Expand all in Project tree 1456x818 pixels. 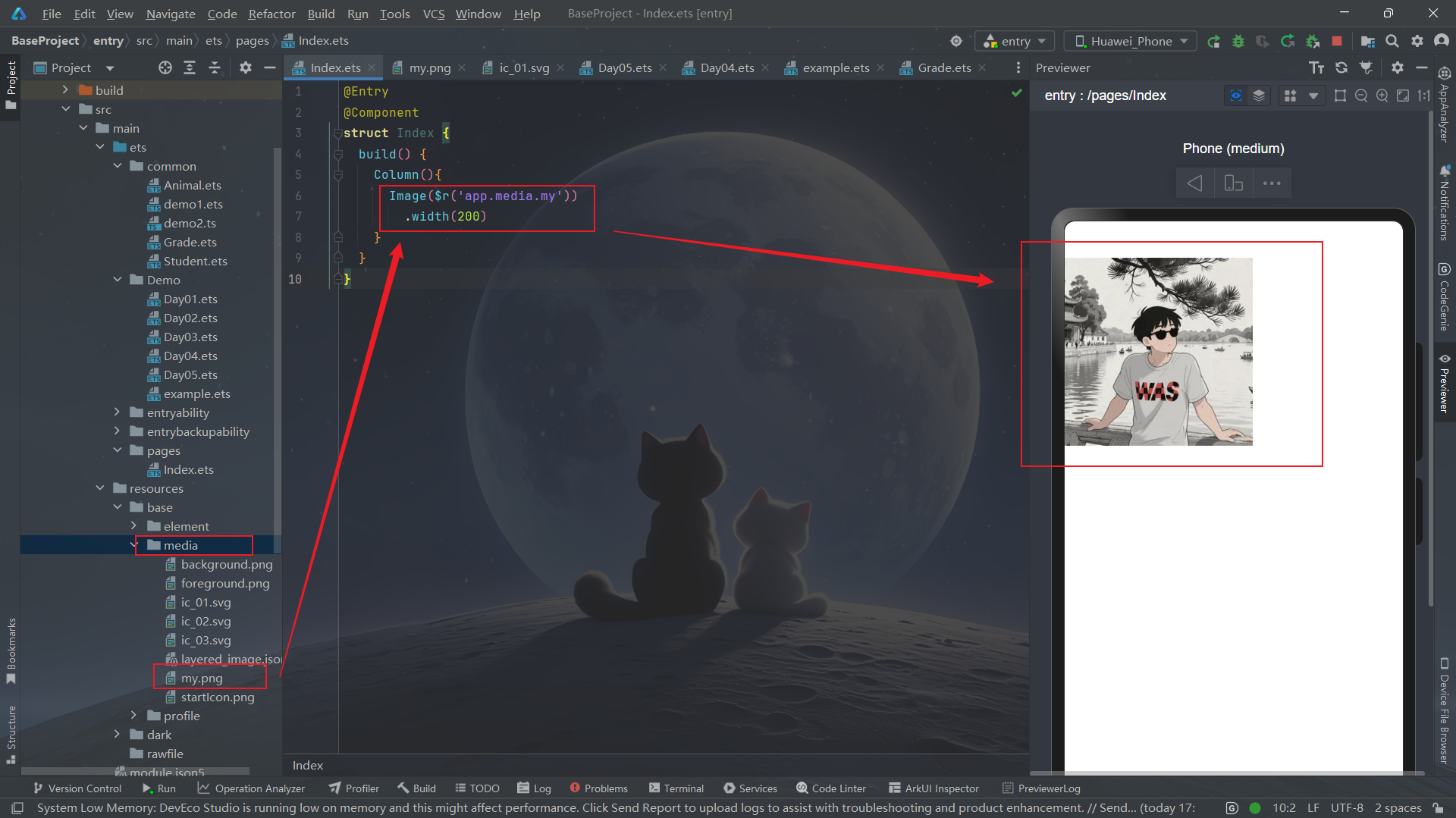pos(190,67)
